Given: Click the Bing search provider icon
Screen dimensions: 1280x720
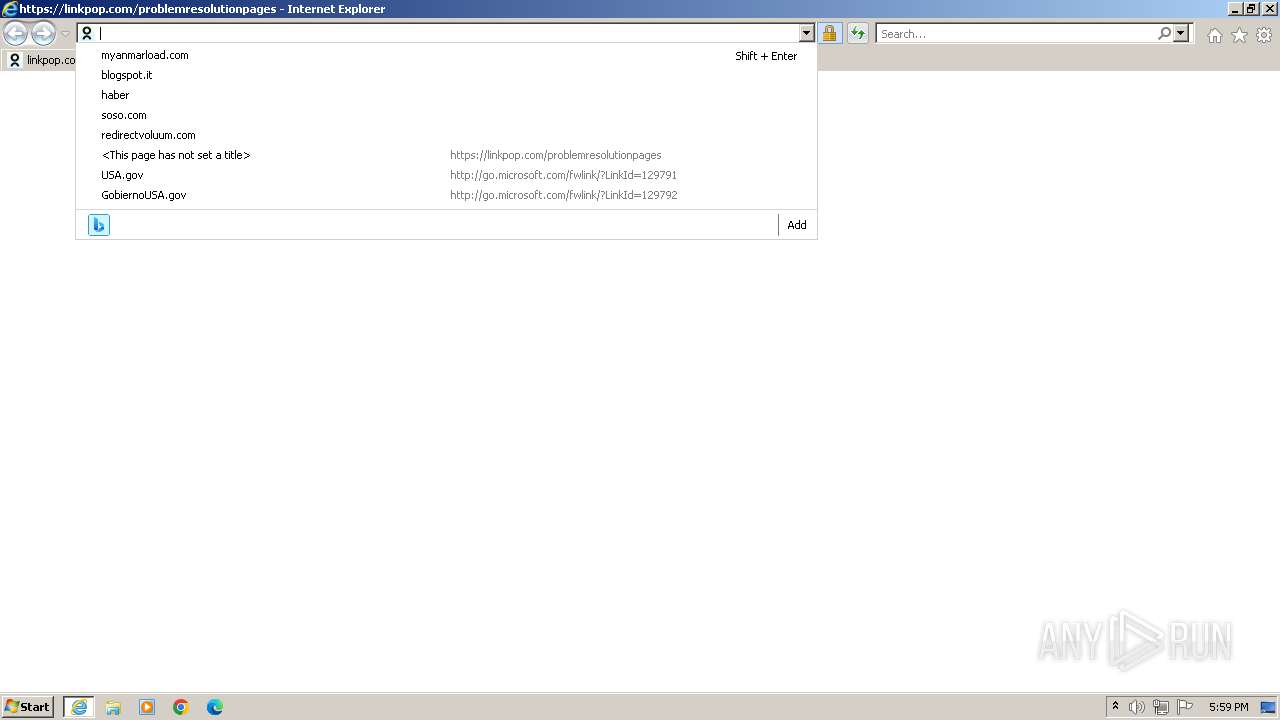Looking at the screenshot, I should tap(99, 225).
